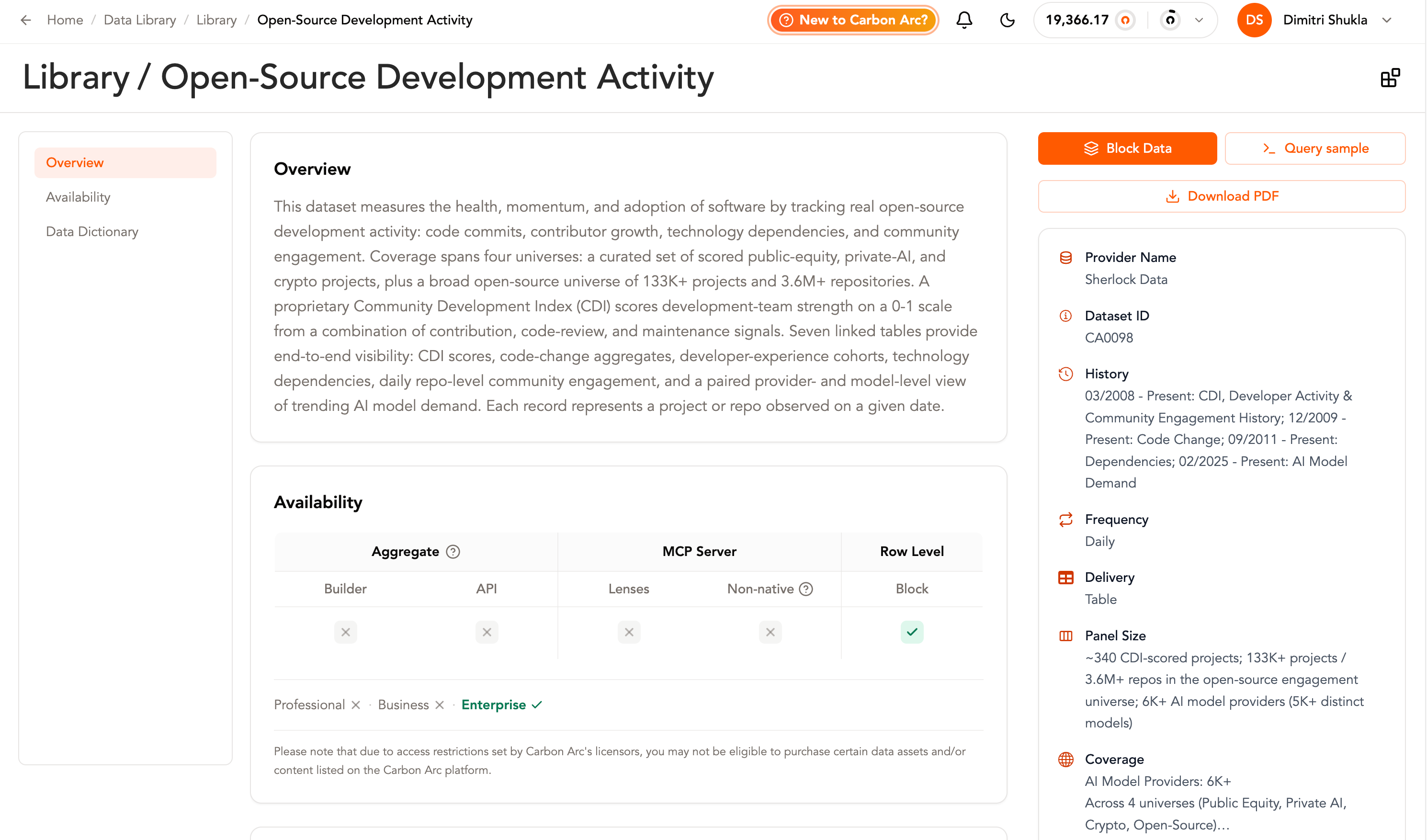Click the Non-native unavailable X marker
Image resolution: width=1427 pixels, height=840 pixels.
pyautogui.click(x=770, y=632)
